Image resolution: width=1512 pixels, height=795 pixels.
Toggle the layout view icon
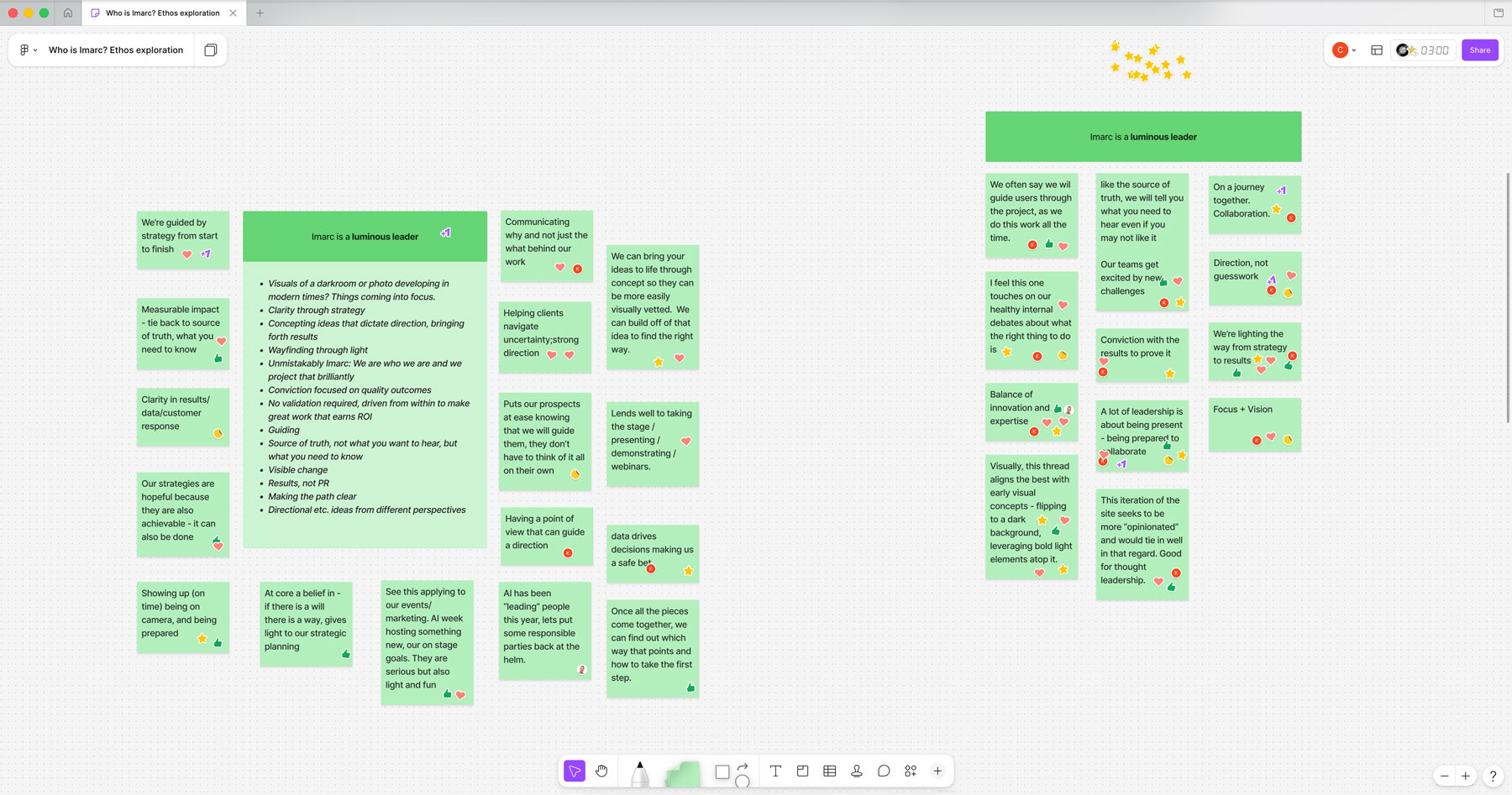1377,50
